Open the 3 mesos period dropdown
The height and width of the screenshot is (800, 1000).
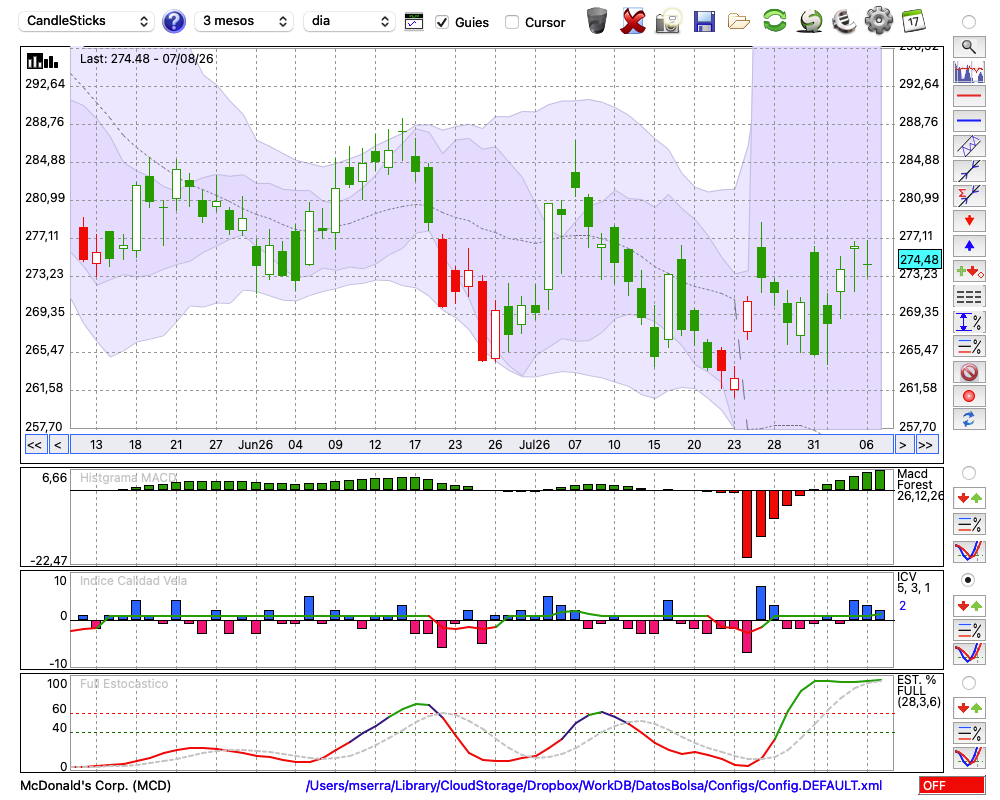tap(244, 21)
